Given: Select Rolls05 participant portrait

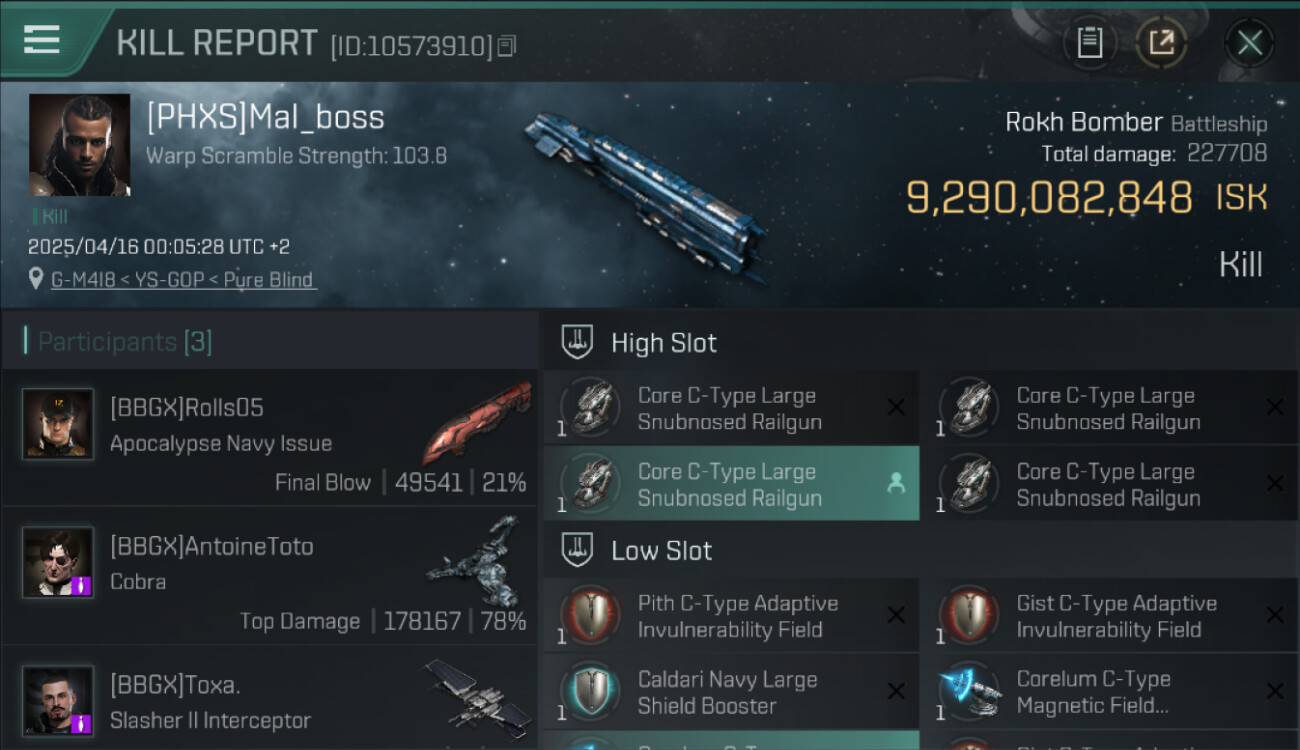Looking at the screenshot, I should point(58,424).
